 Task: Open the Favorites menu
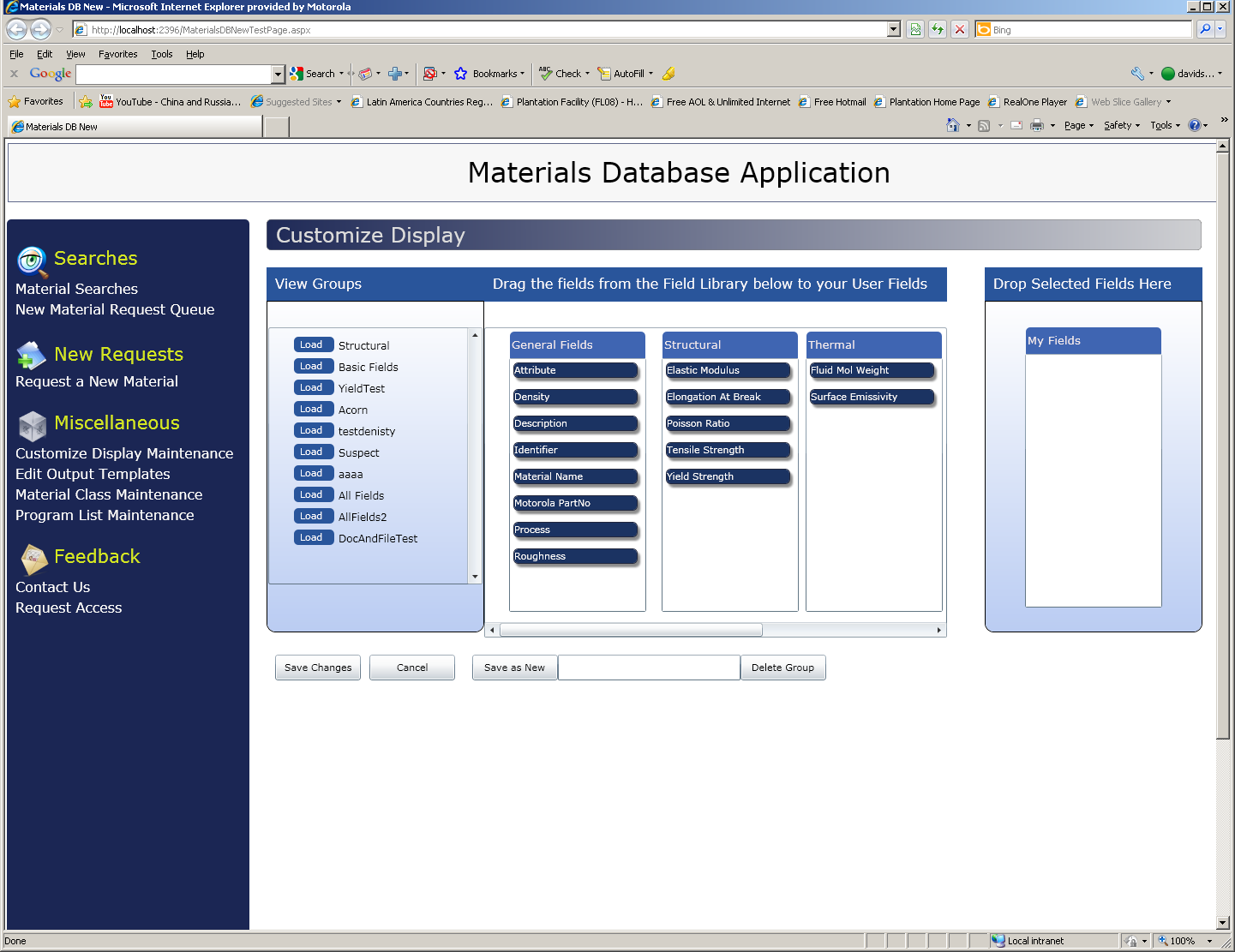pos(117,54)
